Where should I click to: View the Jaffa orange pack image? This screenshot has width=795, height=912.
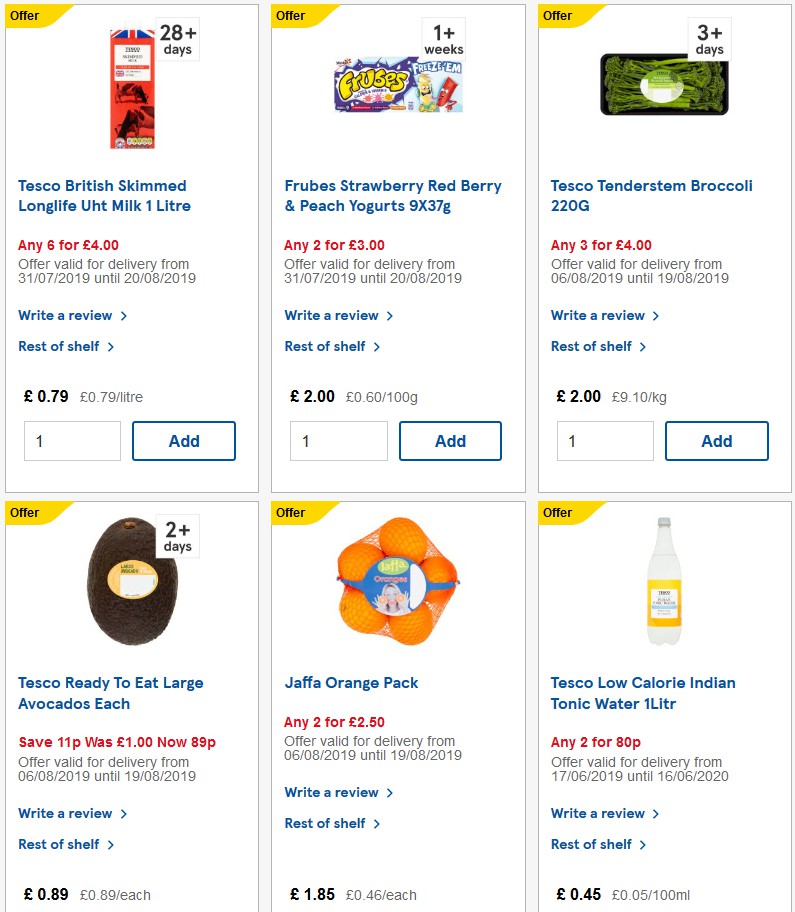[x=398, y=580]
